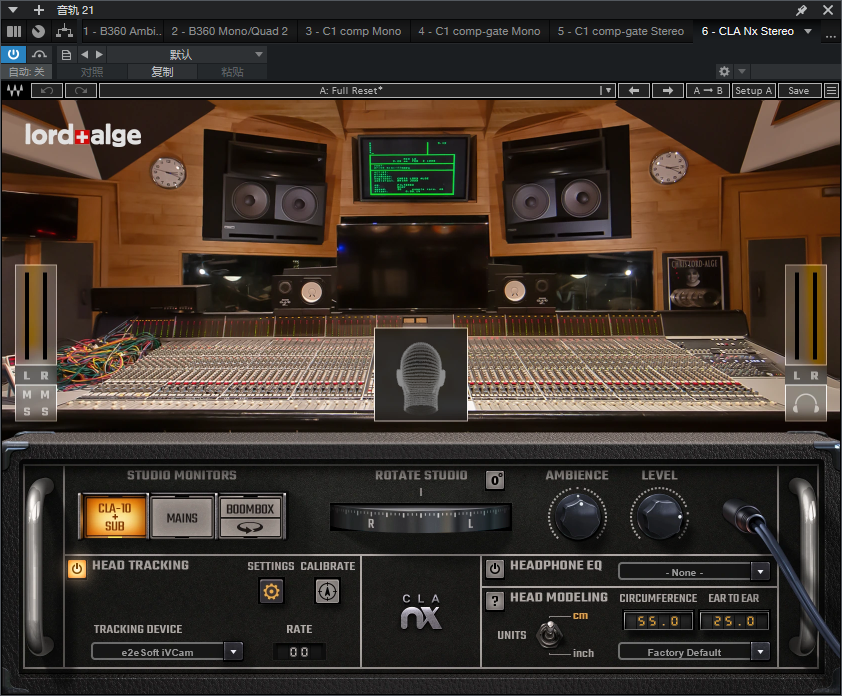
Task: Flip the Units cm/inch switch
Action: 549,634
